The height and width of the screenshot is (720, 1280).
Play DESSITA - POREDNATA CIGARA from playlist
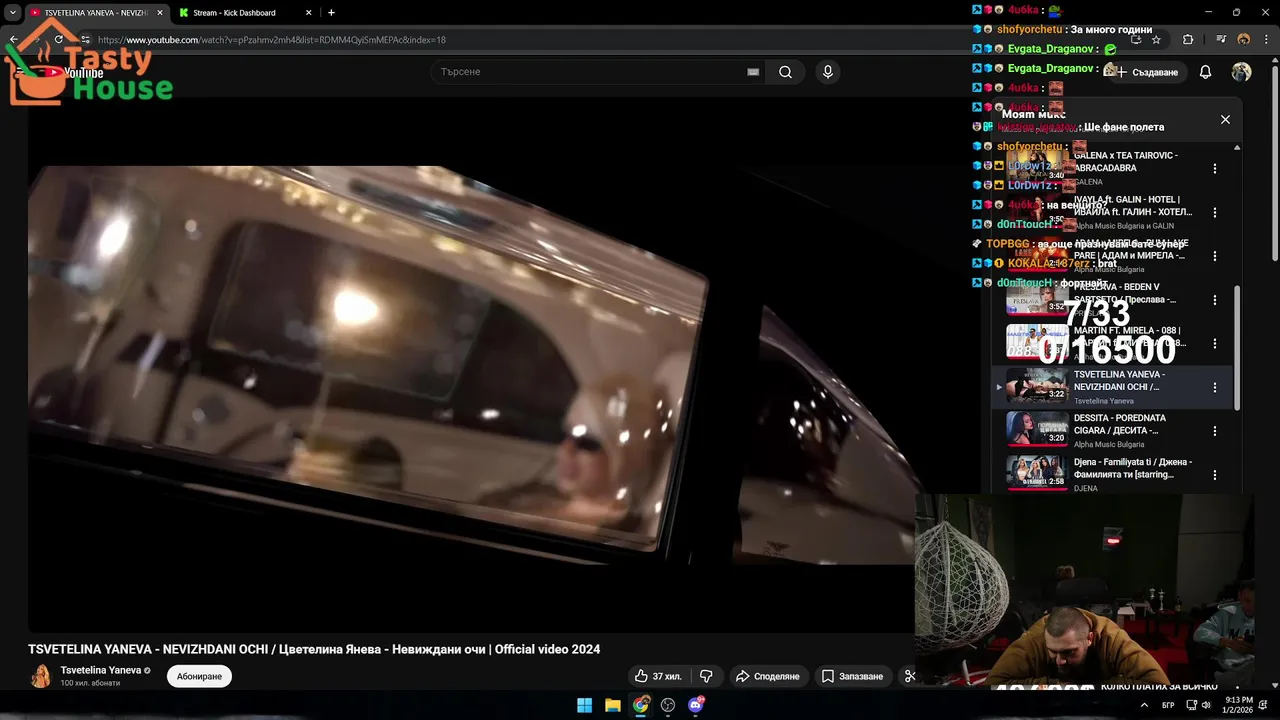(1120, 424)
